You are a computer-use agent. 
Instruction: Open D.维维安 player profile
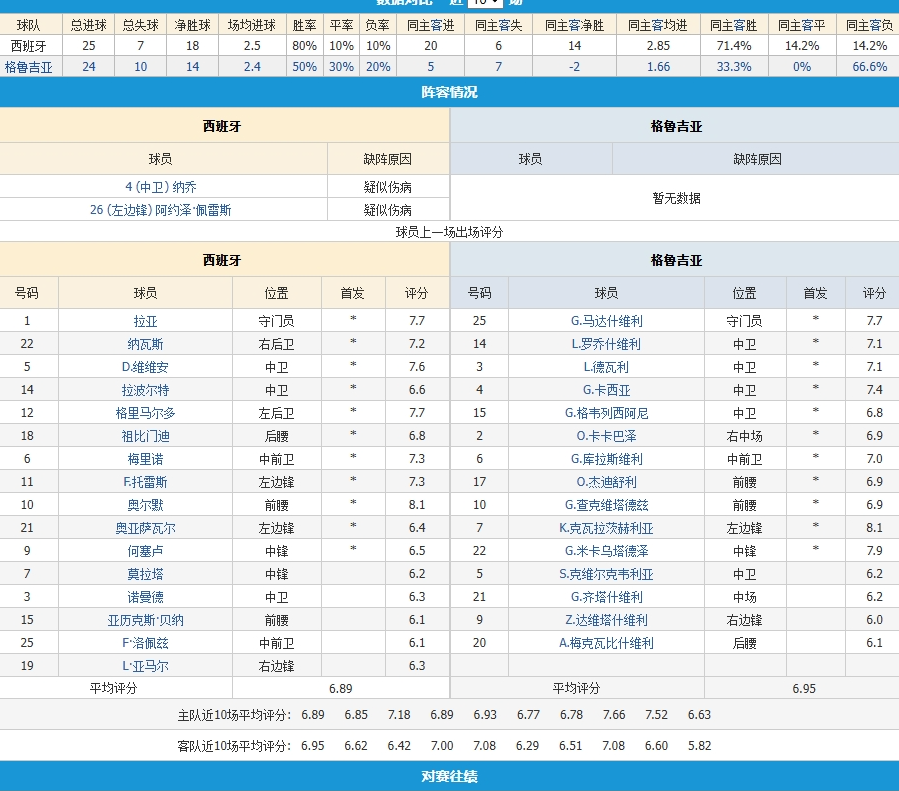pyautogui.click(x=145, y=367)
